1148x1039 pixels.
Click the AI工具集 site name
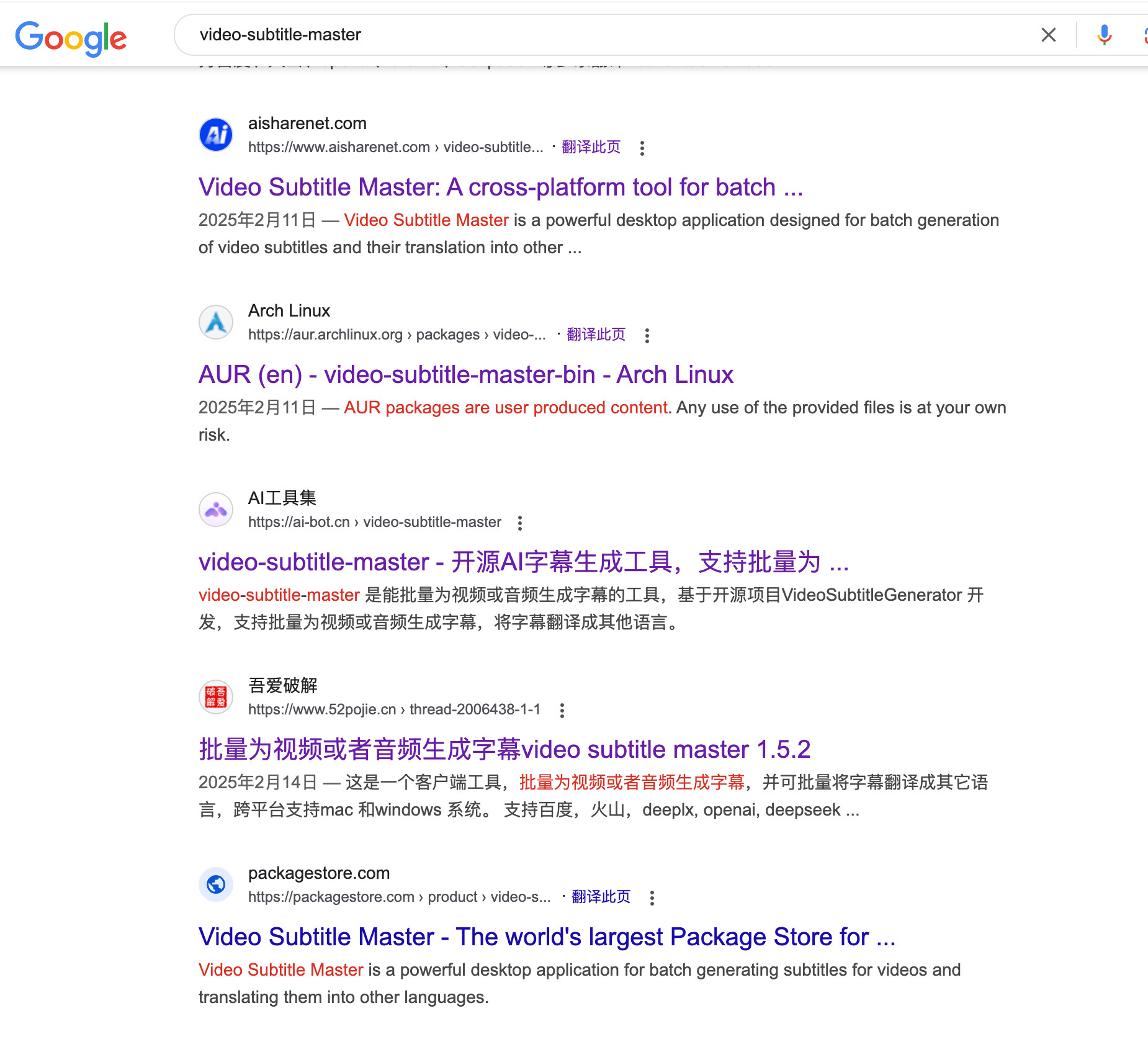pyautogui.click(x=282, y=498)
